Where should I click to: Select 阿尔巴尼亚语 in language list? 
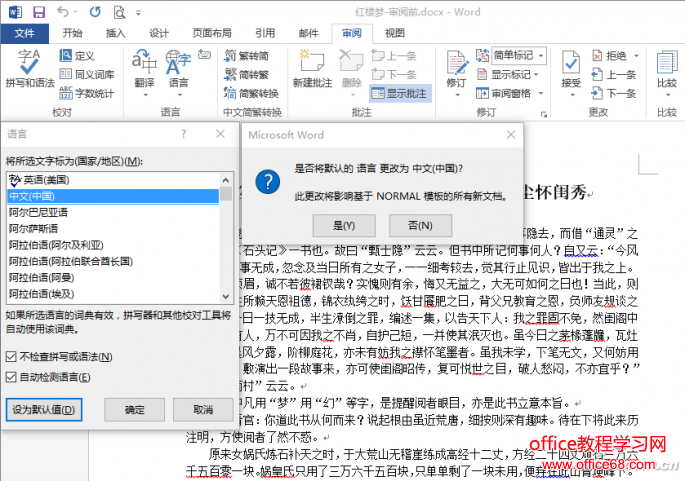[113, 212]
